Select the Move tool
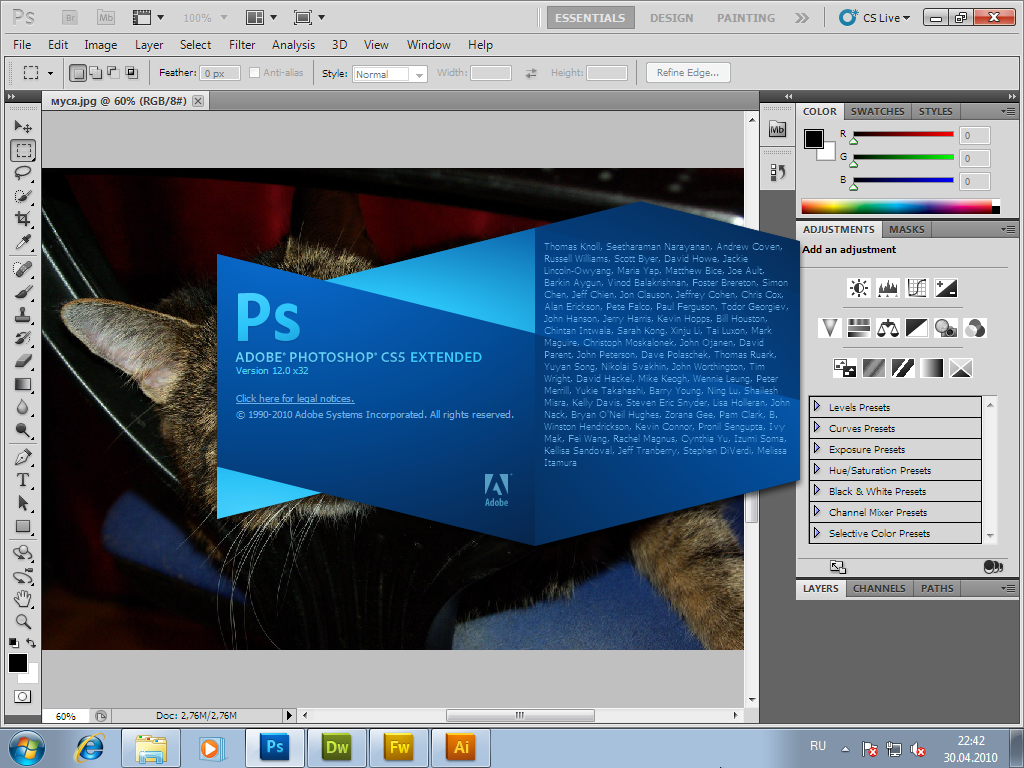 (22, 127)
